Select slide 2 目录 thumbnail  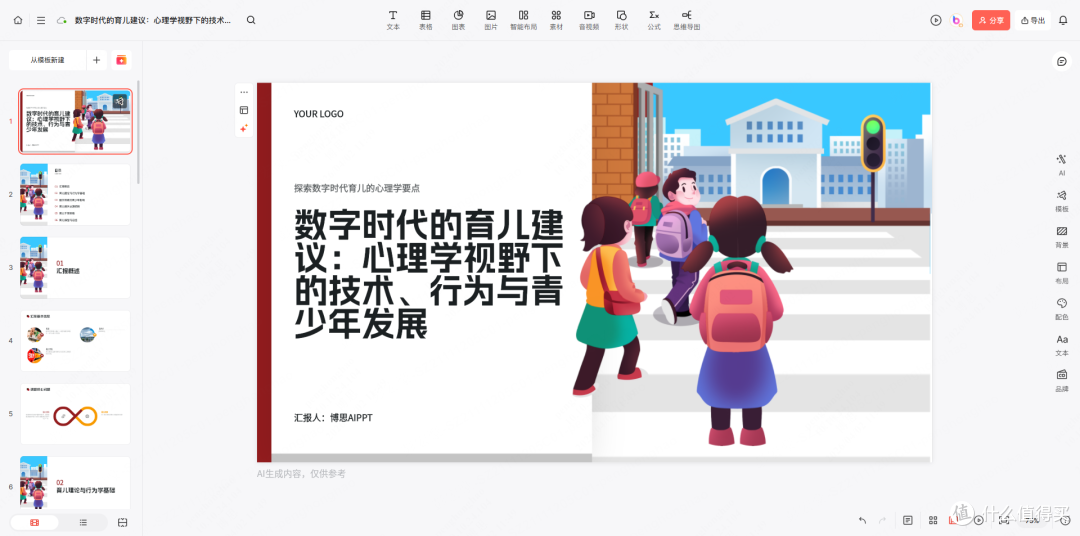click(x=75, y=194)
